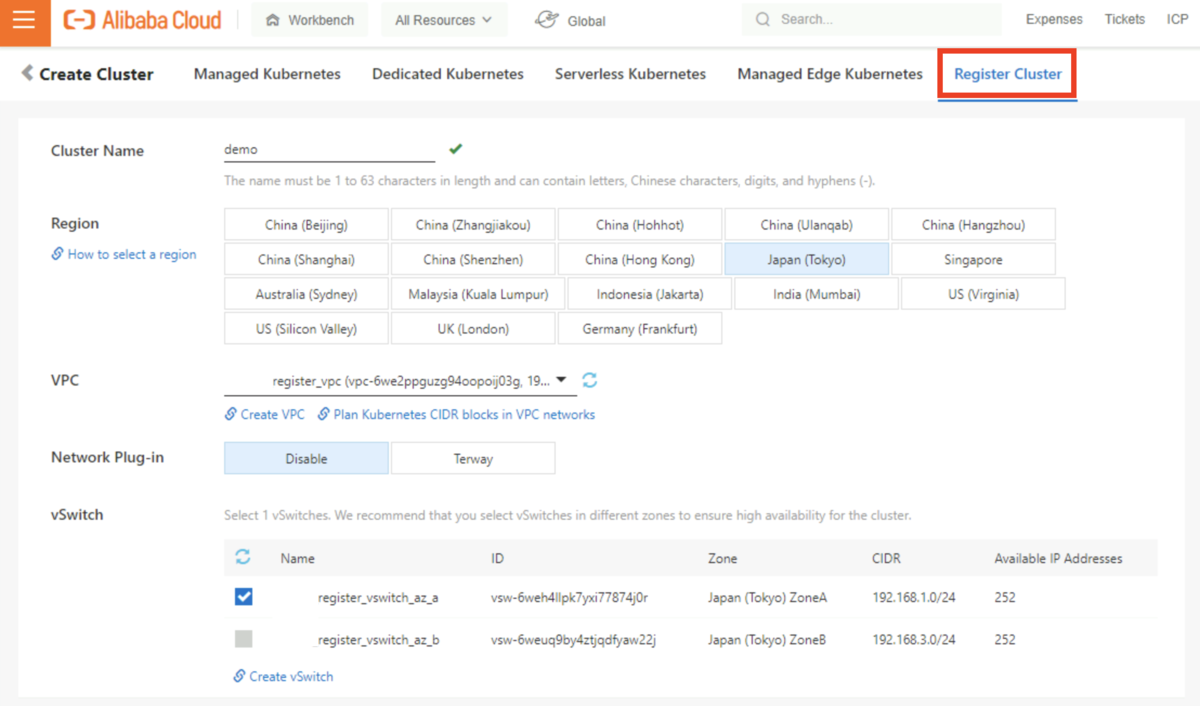Screen dimensions: 1200x706
Task: Select the China (Ulanqab) region
Action: [806, 225]
